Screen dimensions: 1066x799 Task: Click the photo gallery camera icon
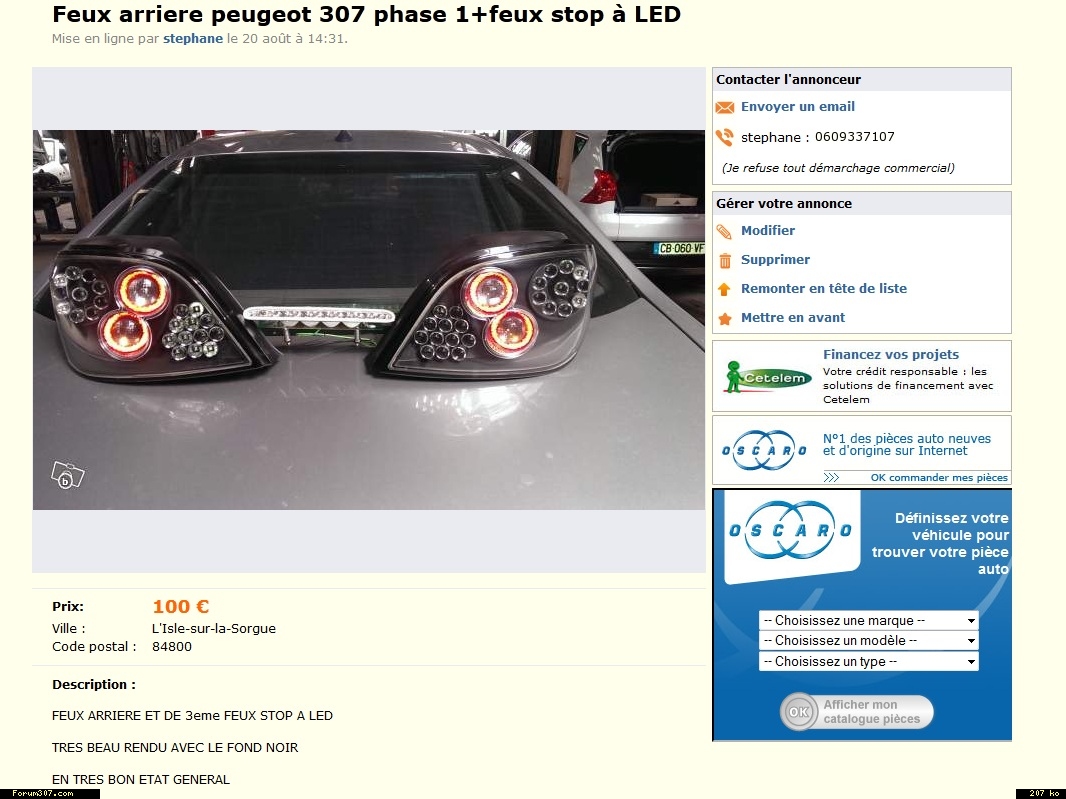click(67, 475)
